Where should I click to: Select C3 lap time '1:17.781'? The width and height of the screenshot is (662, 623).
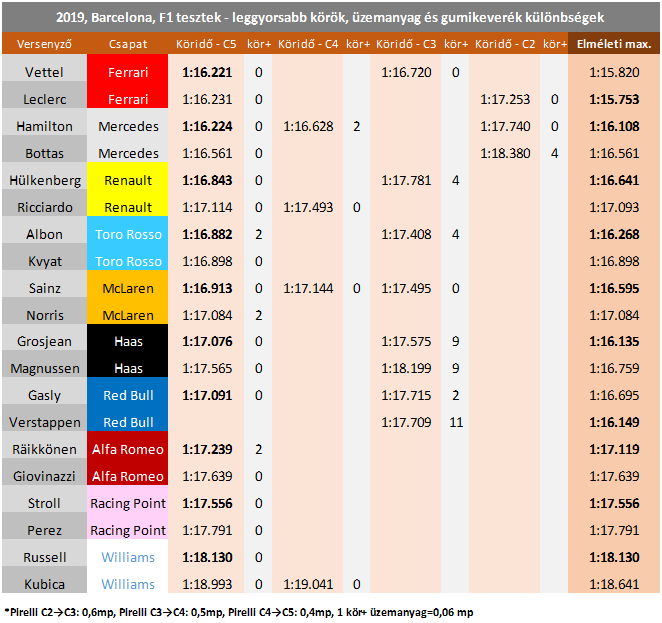tap(406, 180)
